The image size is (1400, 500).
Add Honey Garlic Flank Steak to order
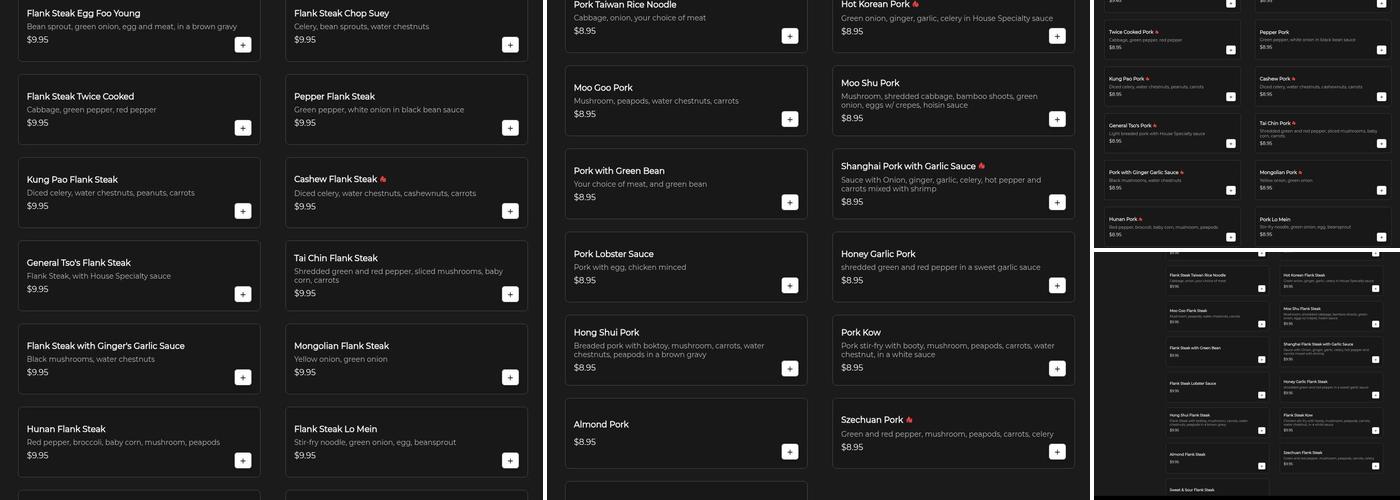[1376, 395]
